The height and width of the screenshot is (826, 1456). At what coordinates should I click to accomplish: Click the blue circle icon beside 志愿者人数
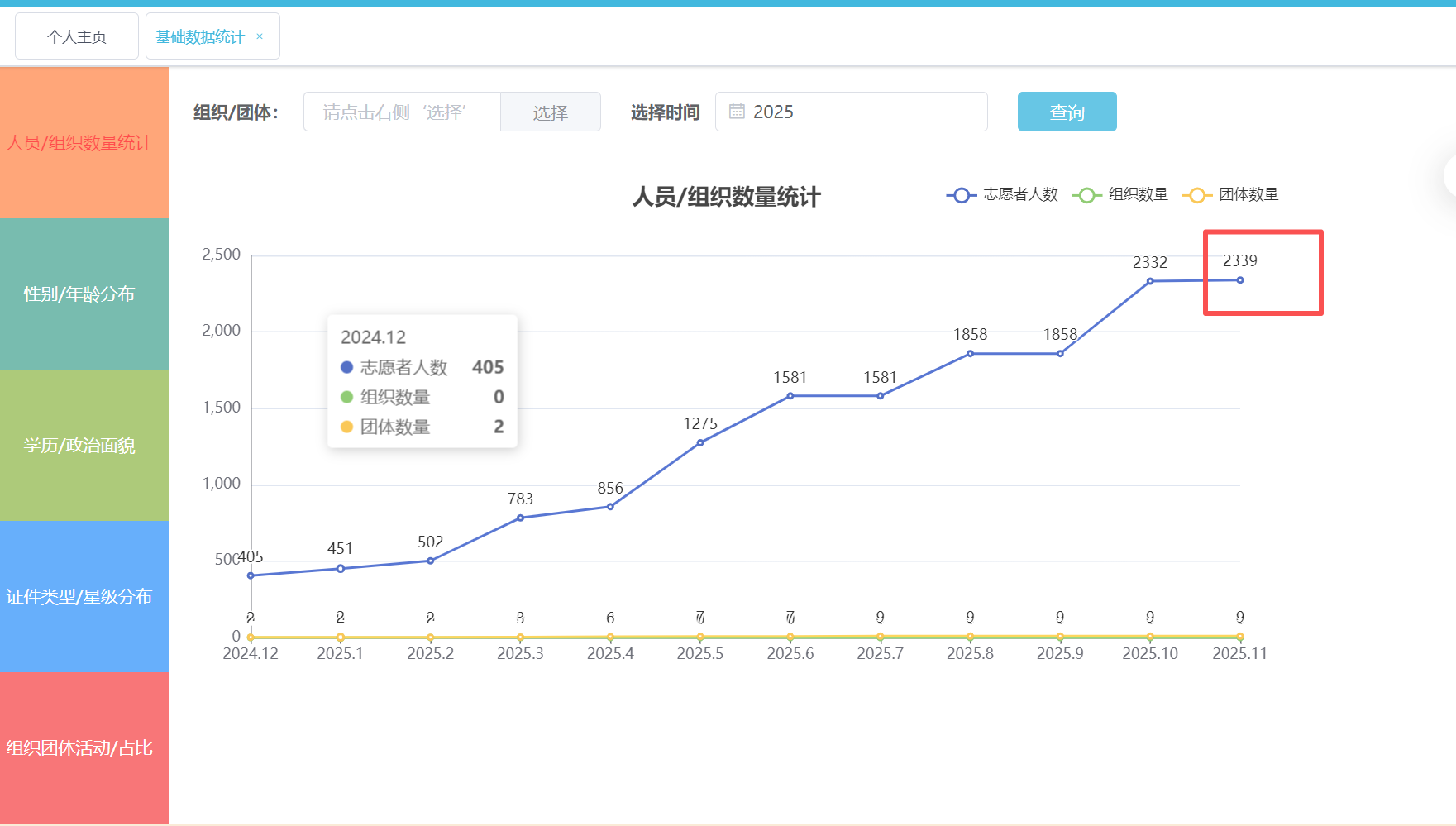click(x=961, y=194)
